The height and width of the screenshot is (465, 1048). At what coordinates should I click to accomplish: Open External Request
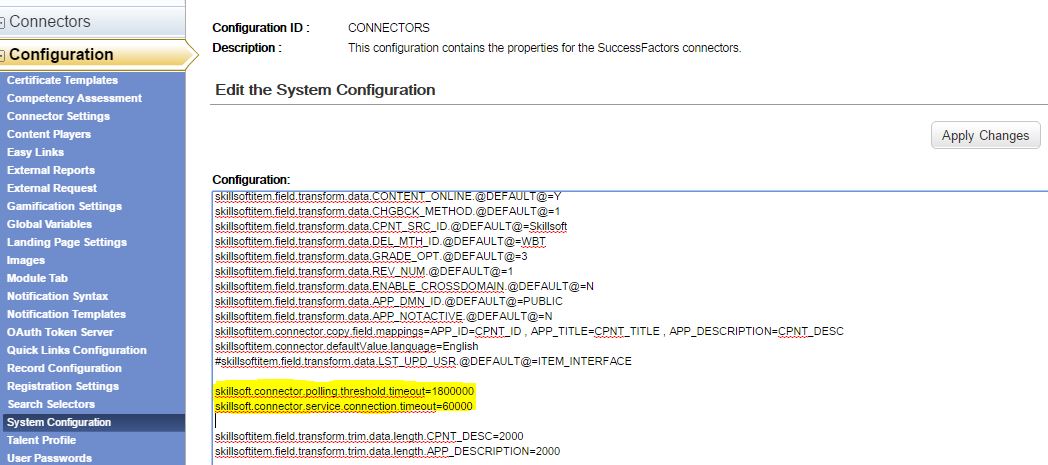[x=51, y=188]
